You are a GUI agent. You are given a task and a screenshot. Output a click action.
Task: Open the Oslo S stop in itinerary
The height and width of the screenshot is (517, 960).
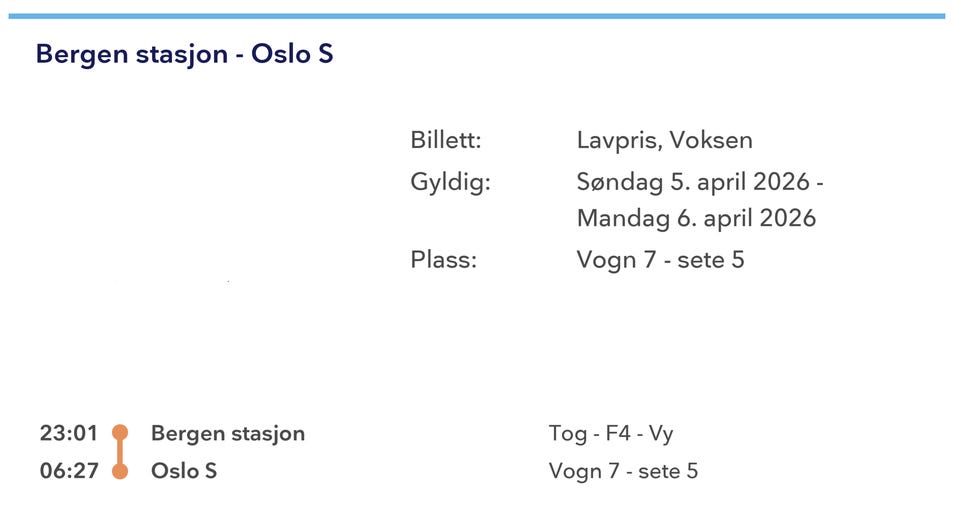pyautogui.click(x=184, y=471)
